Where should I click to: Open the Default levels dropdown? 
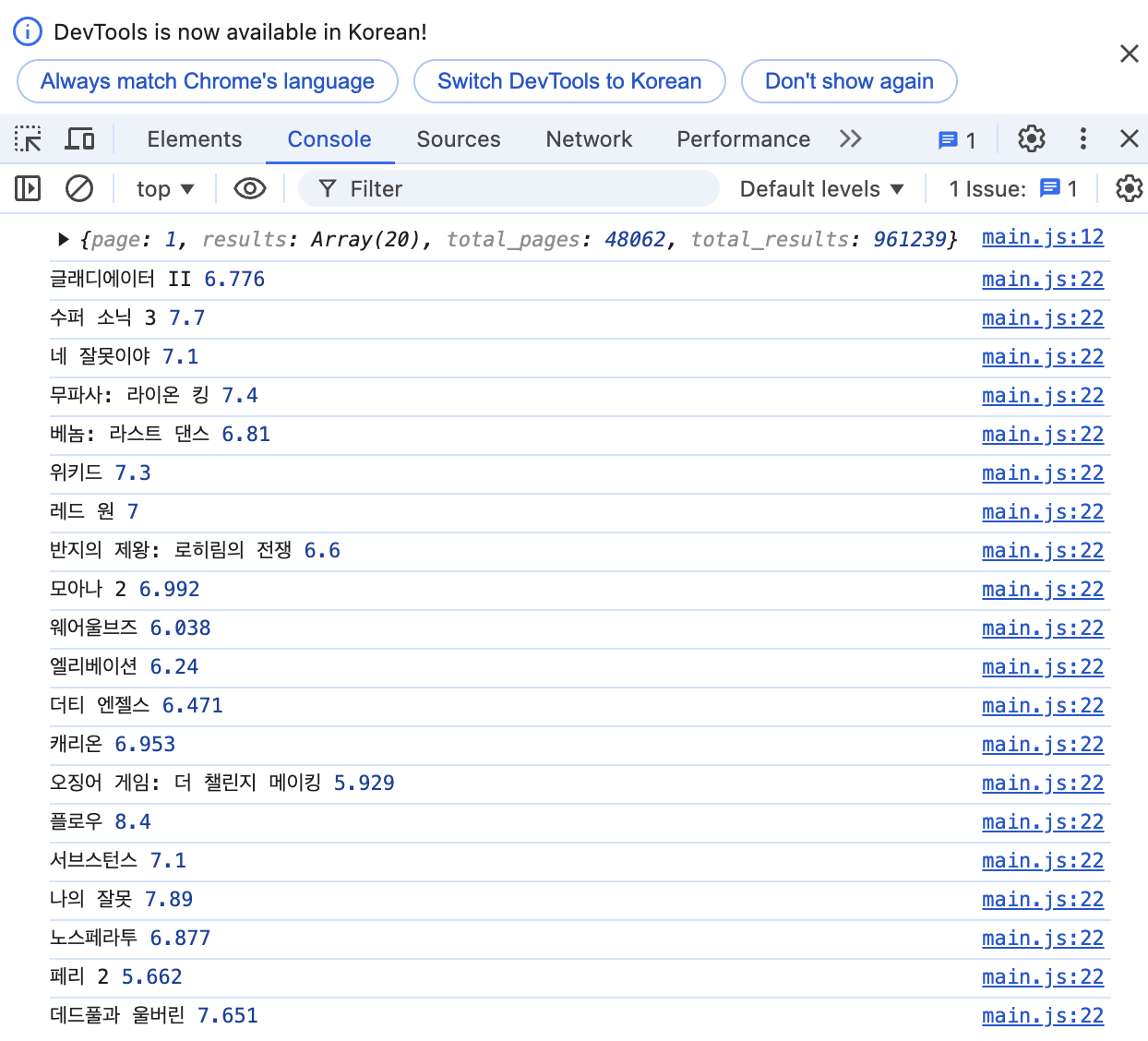tap(821, 189)
